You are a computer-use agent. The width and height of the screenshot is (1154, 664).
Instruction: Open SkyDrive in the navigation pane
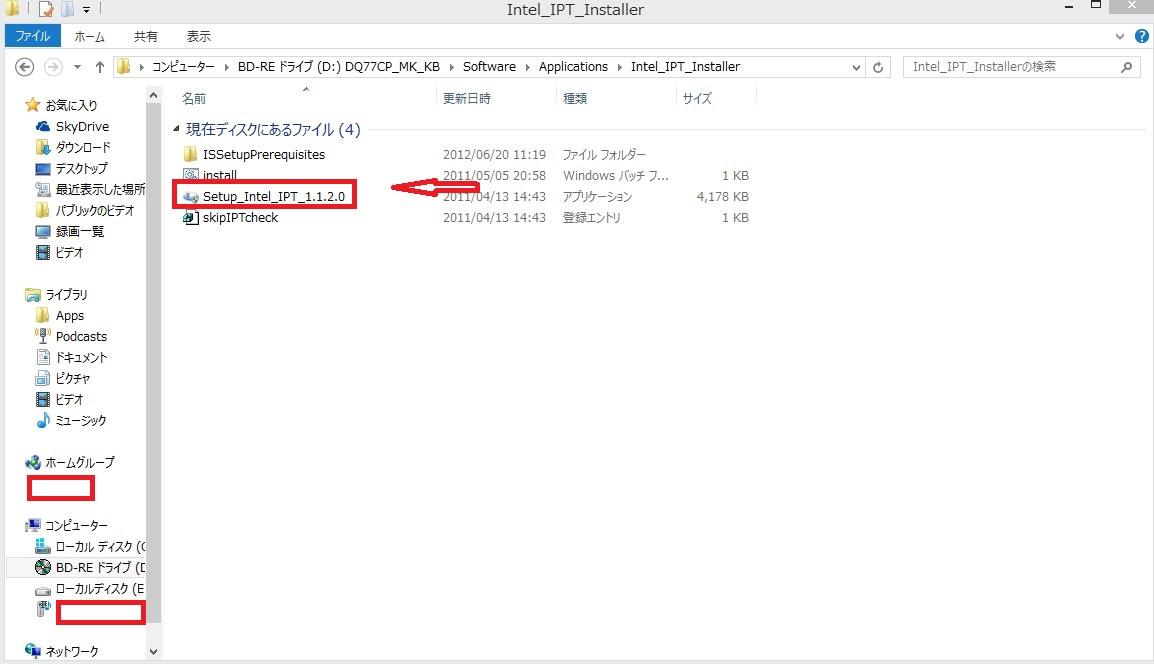[82, 127]
